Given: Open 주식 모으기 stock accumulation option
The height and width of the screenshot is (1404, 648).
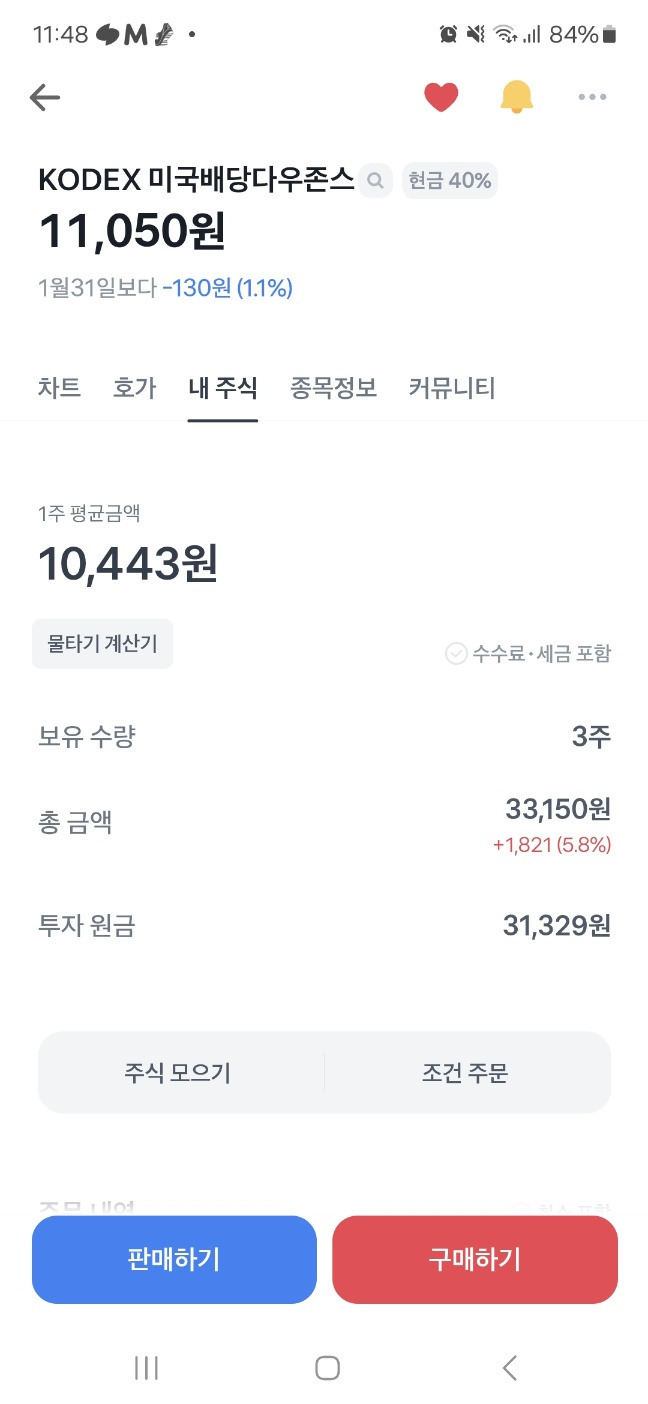Looking at the screenshot, I should coord(179,1072).
